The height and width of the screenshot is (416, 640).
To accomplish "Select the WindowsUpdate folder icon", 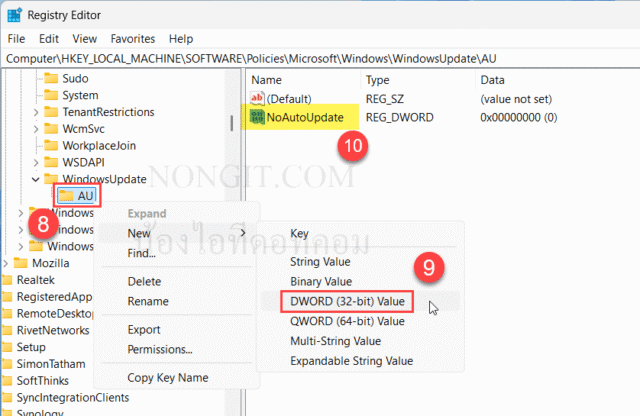I will tap(51, 179).
